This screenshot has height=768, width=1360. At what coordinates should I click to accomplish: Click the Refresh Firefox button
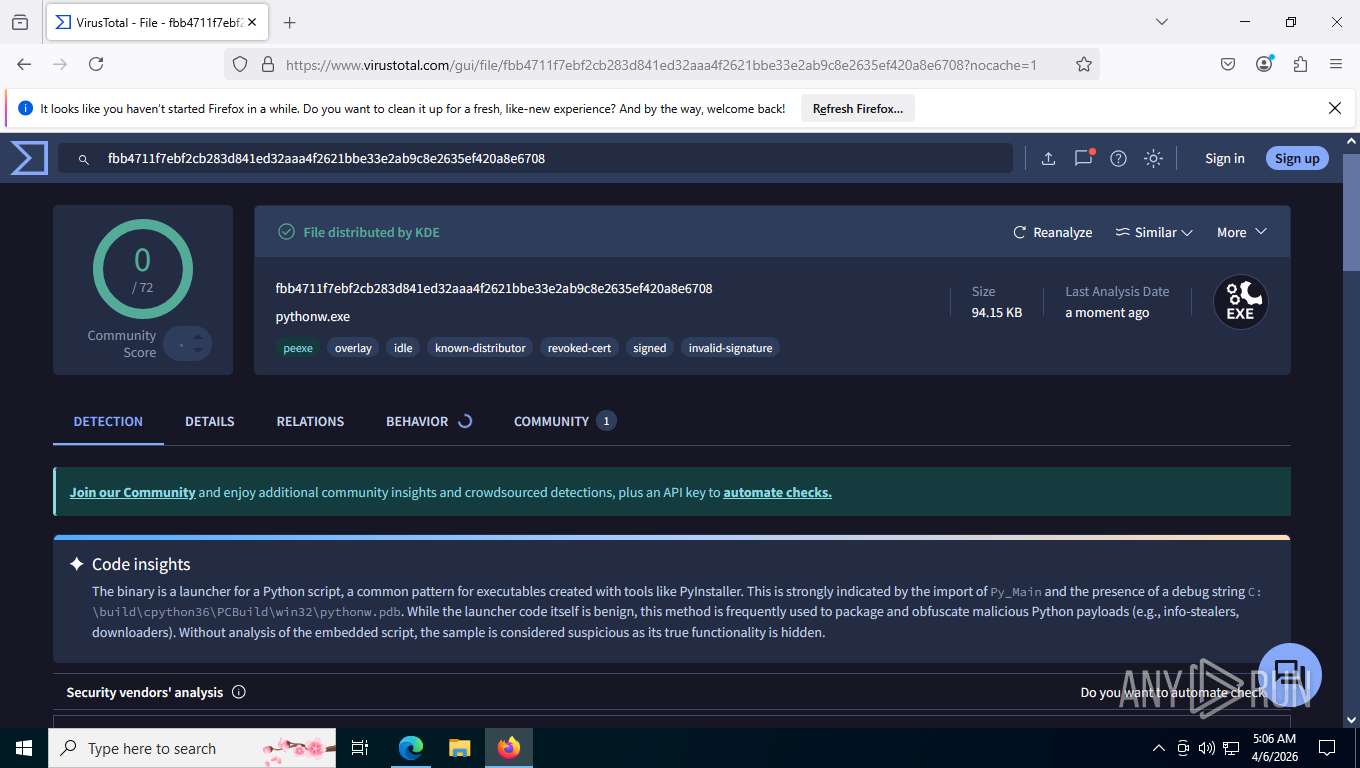click(858, 108)
